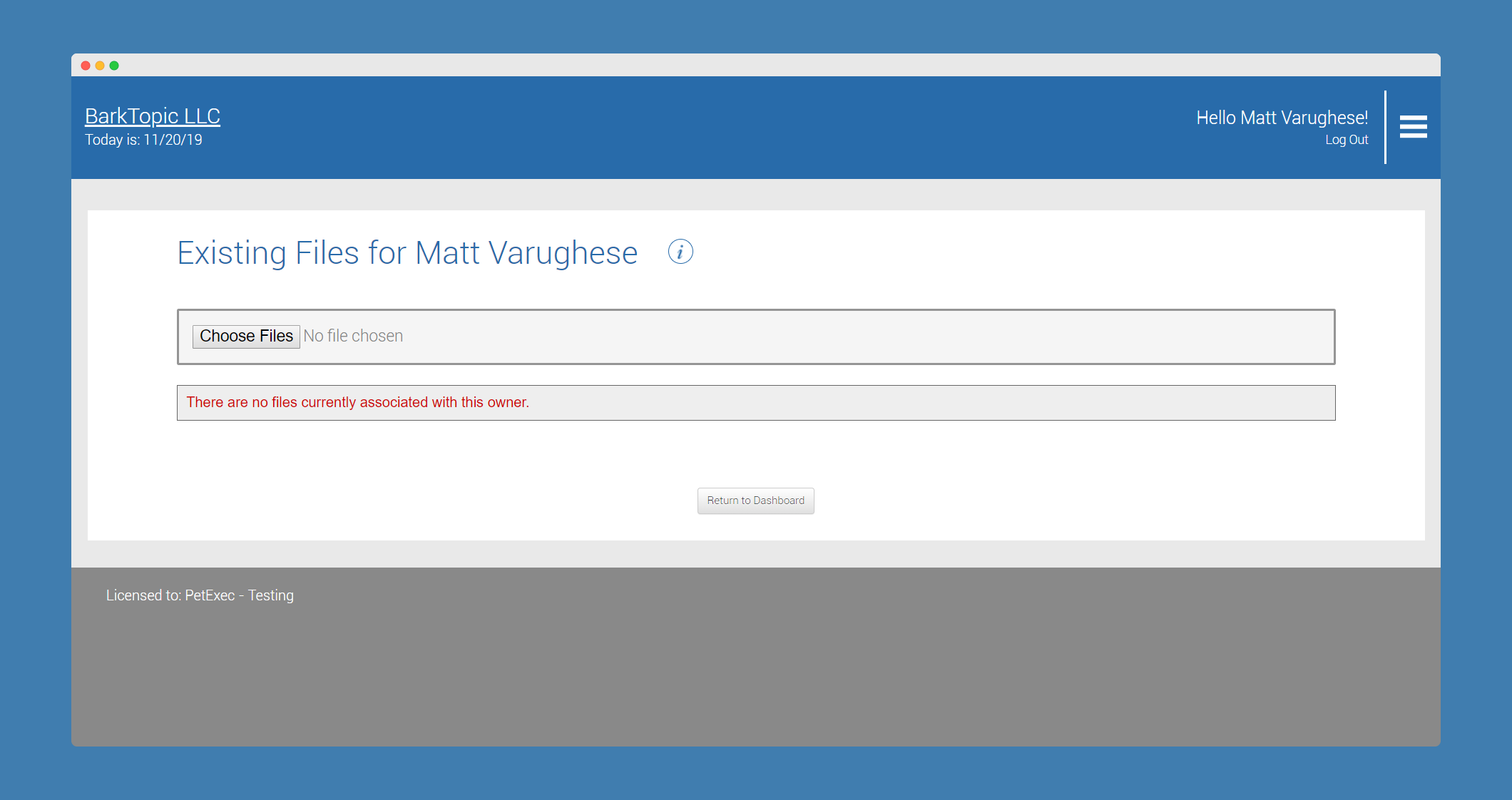This screenshot has height=800, width=1512.
Task: Click the blue header banner's empty center
Action: pos(713,127)
